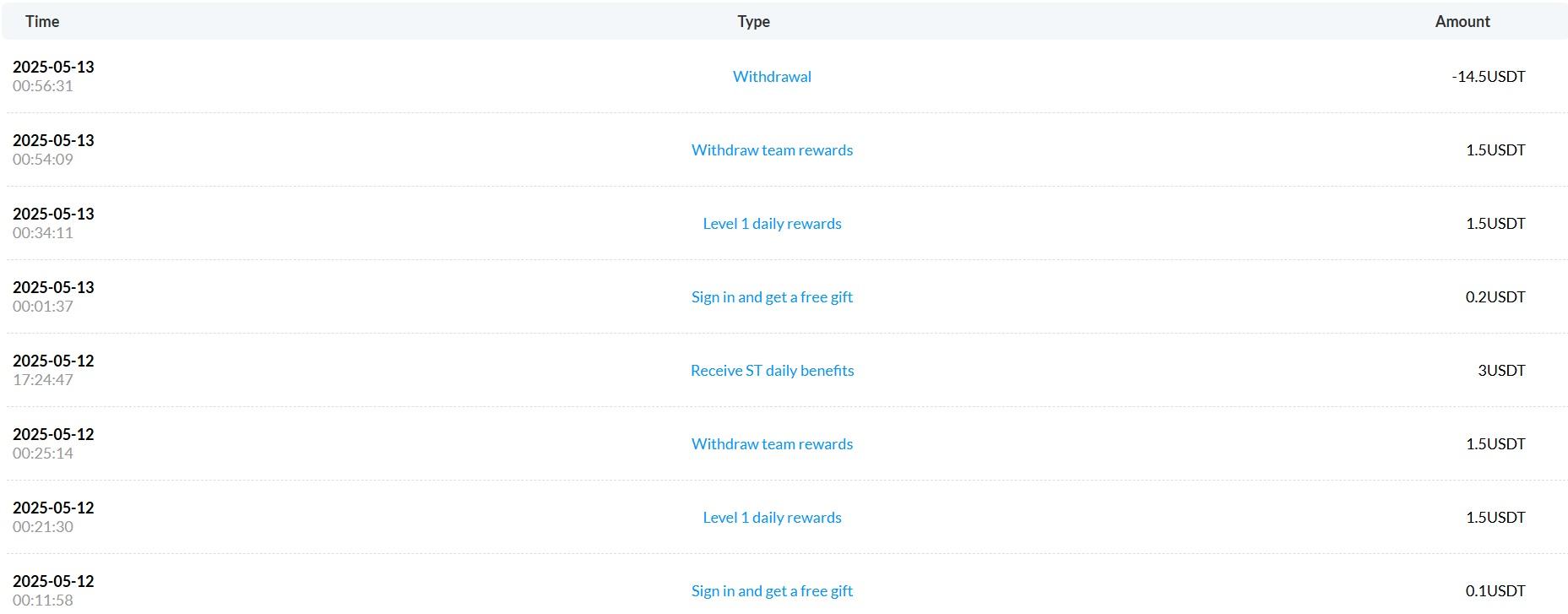Select the 3USDT amount value

pos(1501,370)
